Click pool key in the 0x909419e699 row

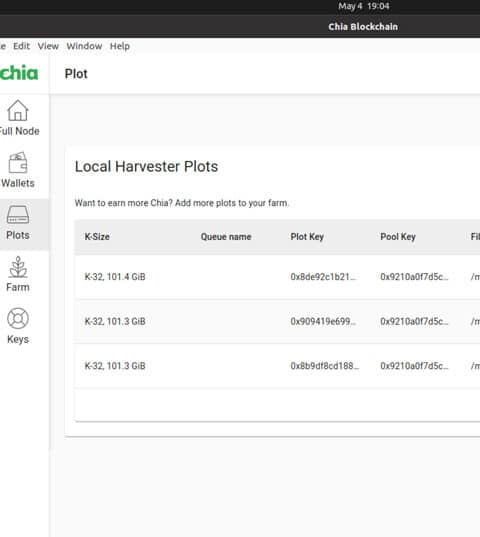coord(414,321)
